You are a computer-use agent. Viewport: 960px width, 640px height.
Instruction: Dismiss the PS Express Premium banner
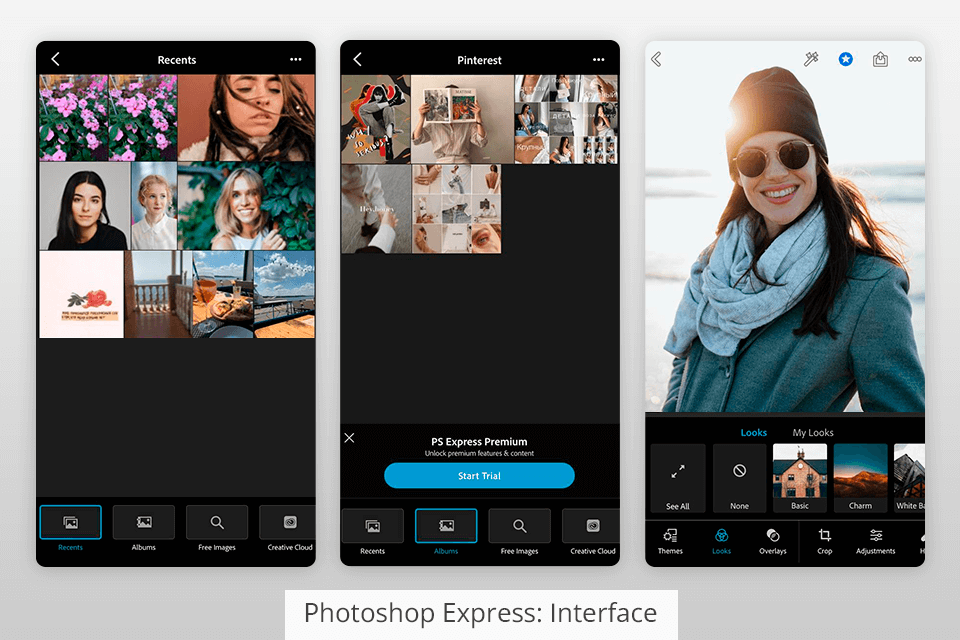349,438
